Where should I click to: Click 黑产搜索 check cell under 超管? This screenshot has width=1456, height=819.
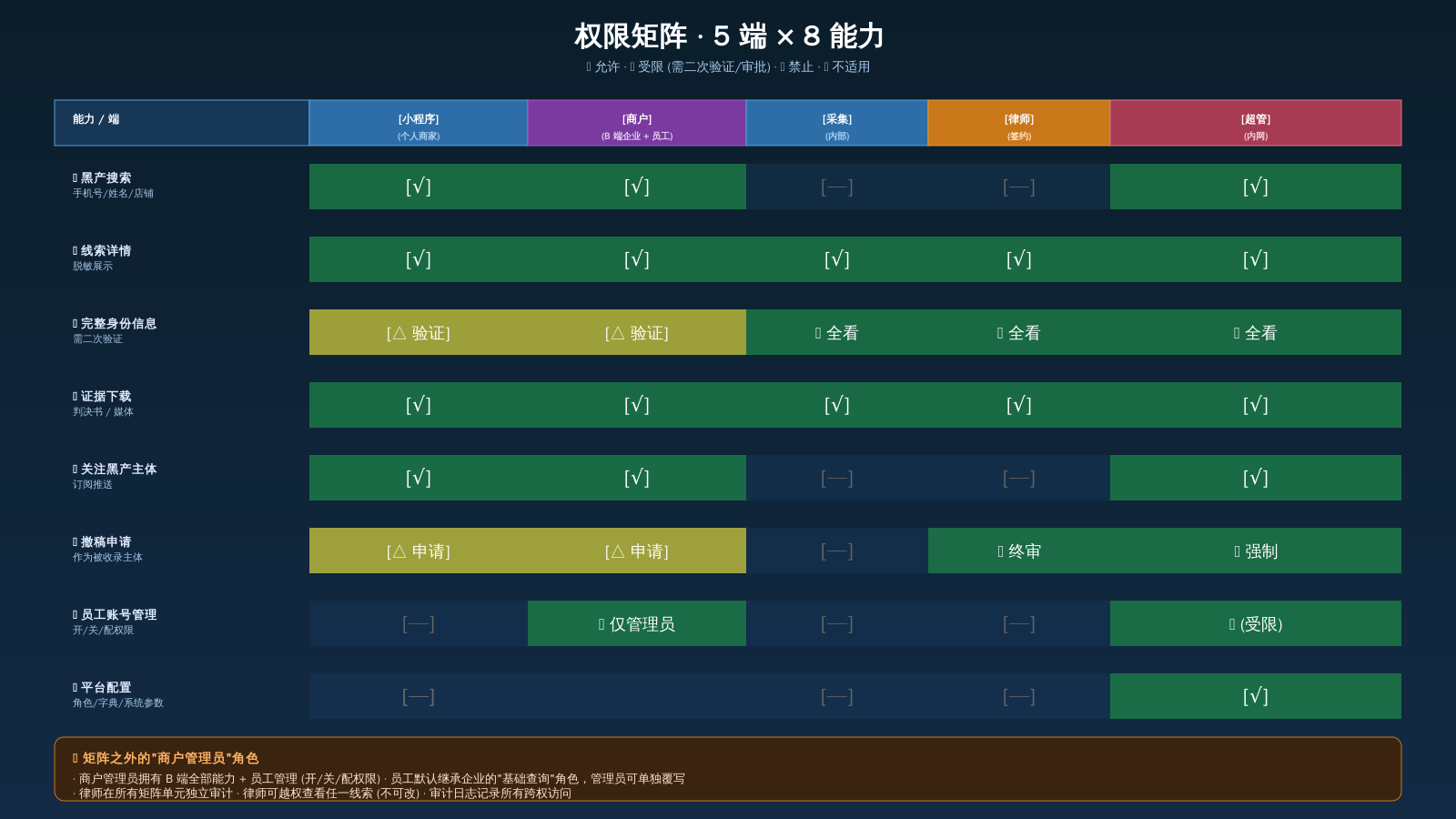click(1256, 187)
